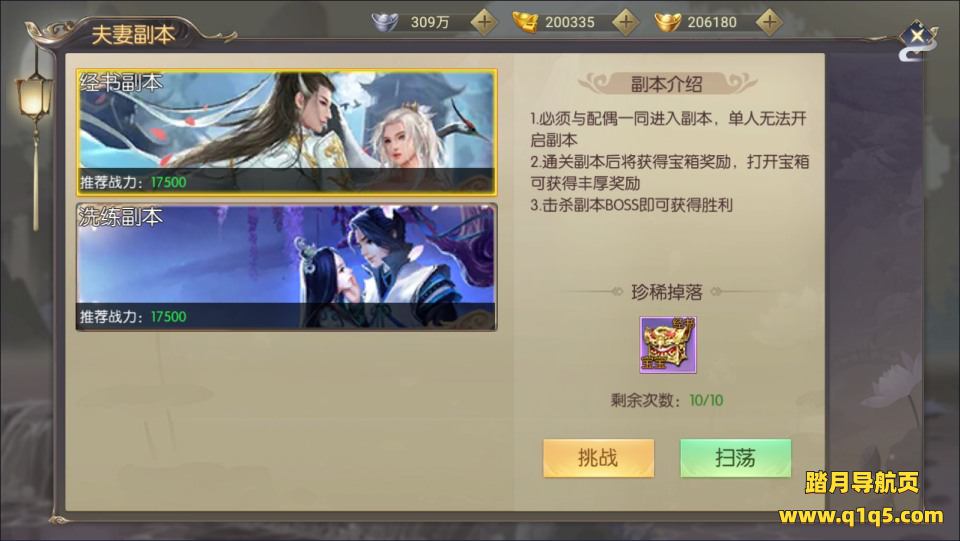Select the 经书副本 dungeon banner
Screen dimensions: 960x541
coord(287,133)
